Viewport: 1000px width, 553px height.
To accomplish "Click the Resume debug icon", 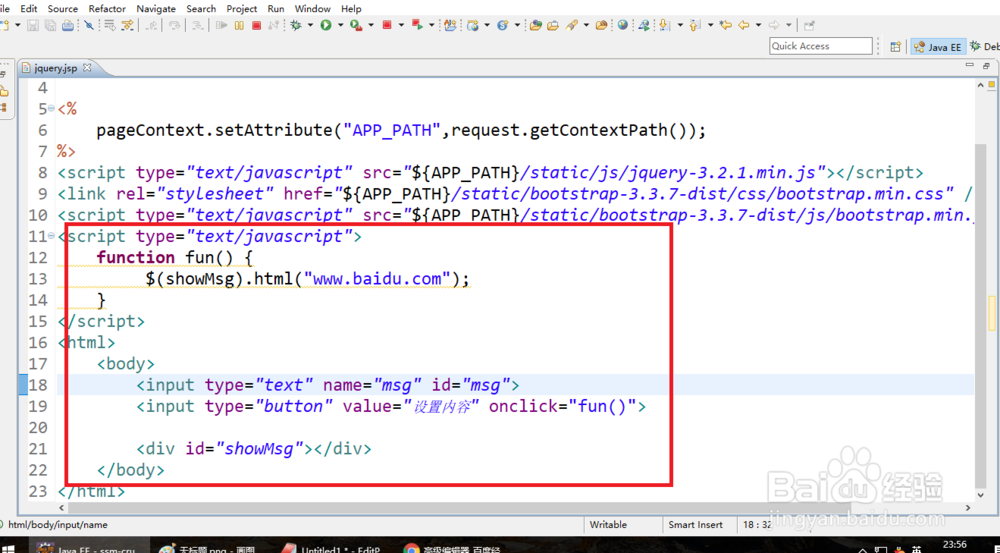I will (x=222, y=26).
